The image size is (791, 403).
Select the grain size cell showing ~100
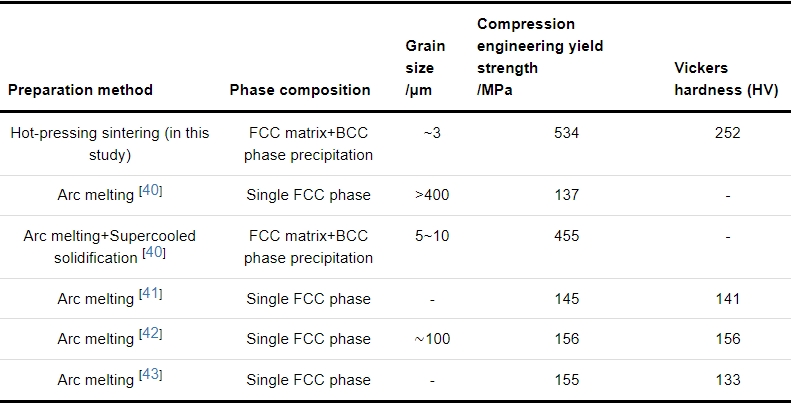[x=433, y=339]
